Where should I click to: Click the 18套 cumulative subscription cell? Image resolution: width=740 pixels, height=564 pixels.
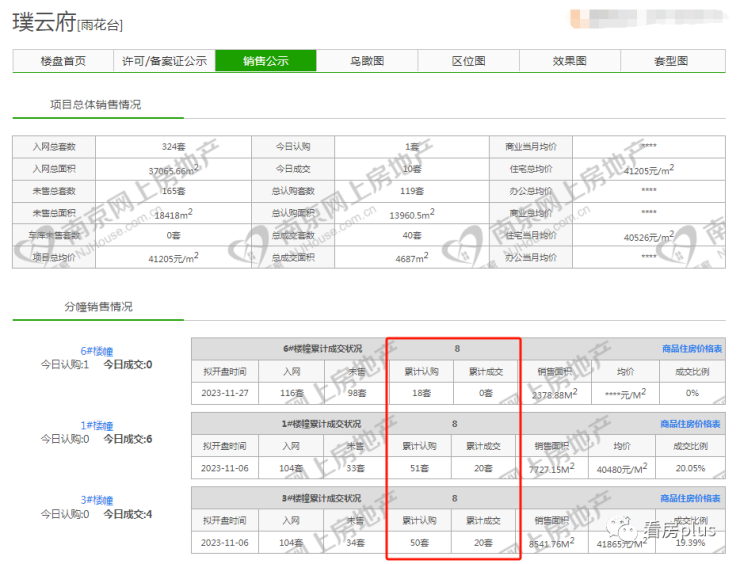(x=421, y=393)
